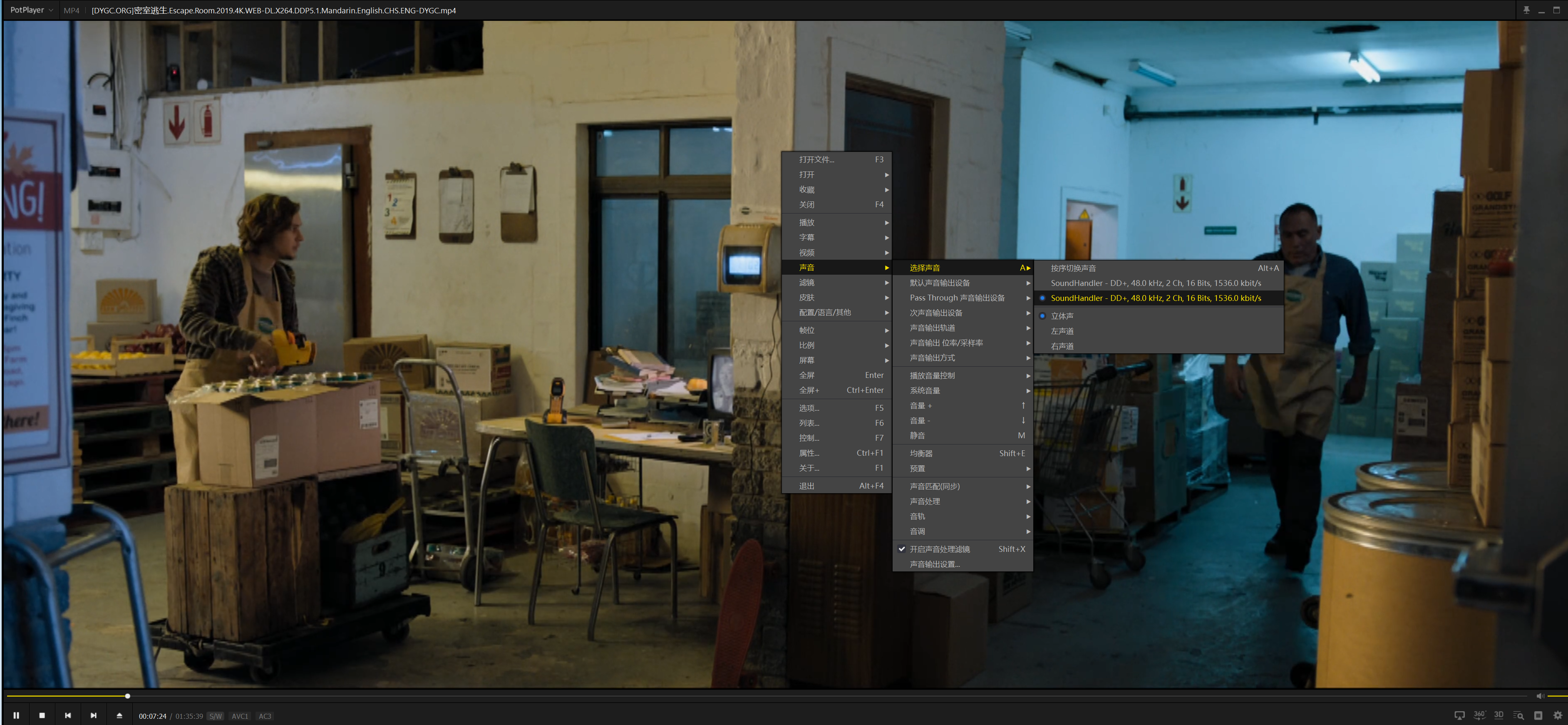This screenshot has height=725, width=1568.
Task: Open the playlist panel icon
Action: coord(1538,715)
